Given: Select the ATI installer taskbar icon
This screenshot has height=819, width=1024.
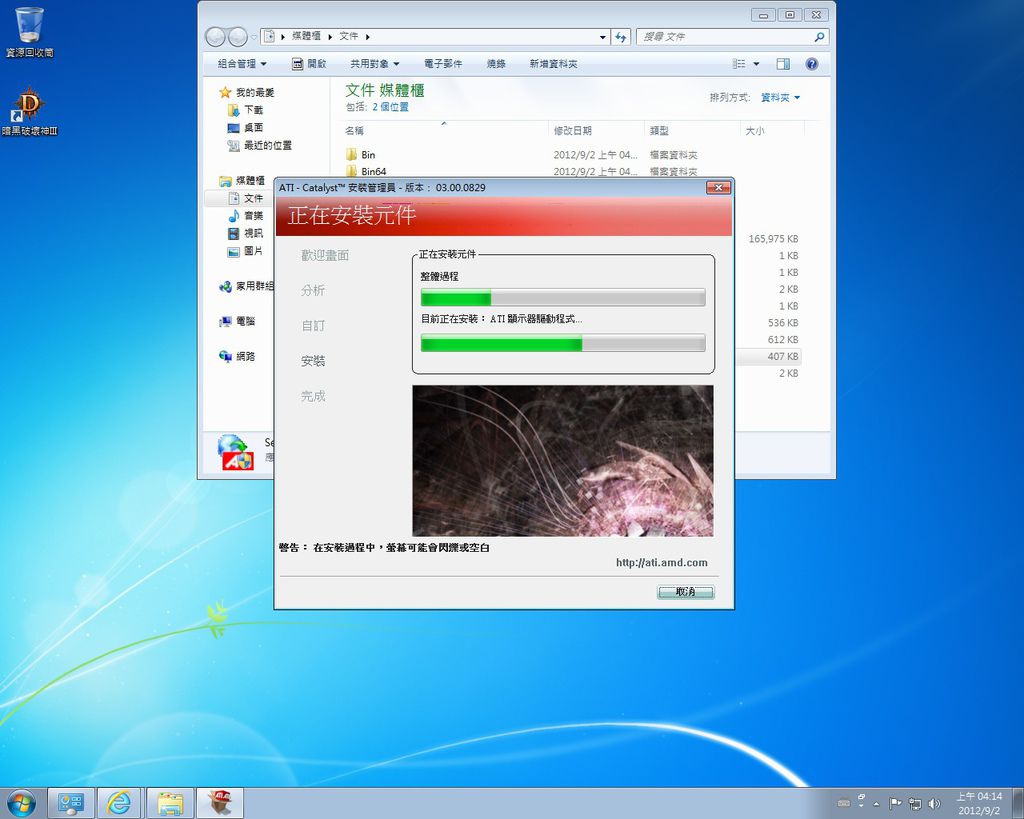Looking at the screenshot, I should pos(219,803).
